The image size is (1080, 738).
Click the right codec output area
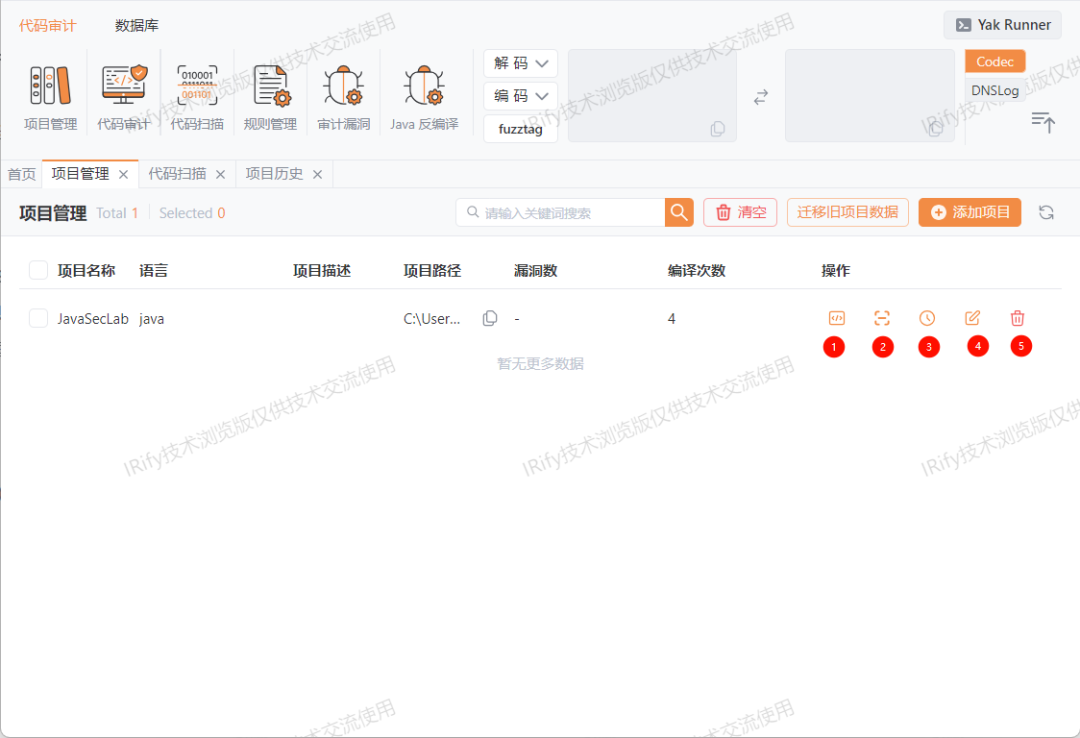(870, 96)
